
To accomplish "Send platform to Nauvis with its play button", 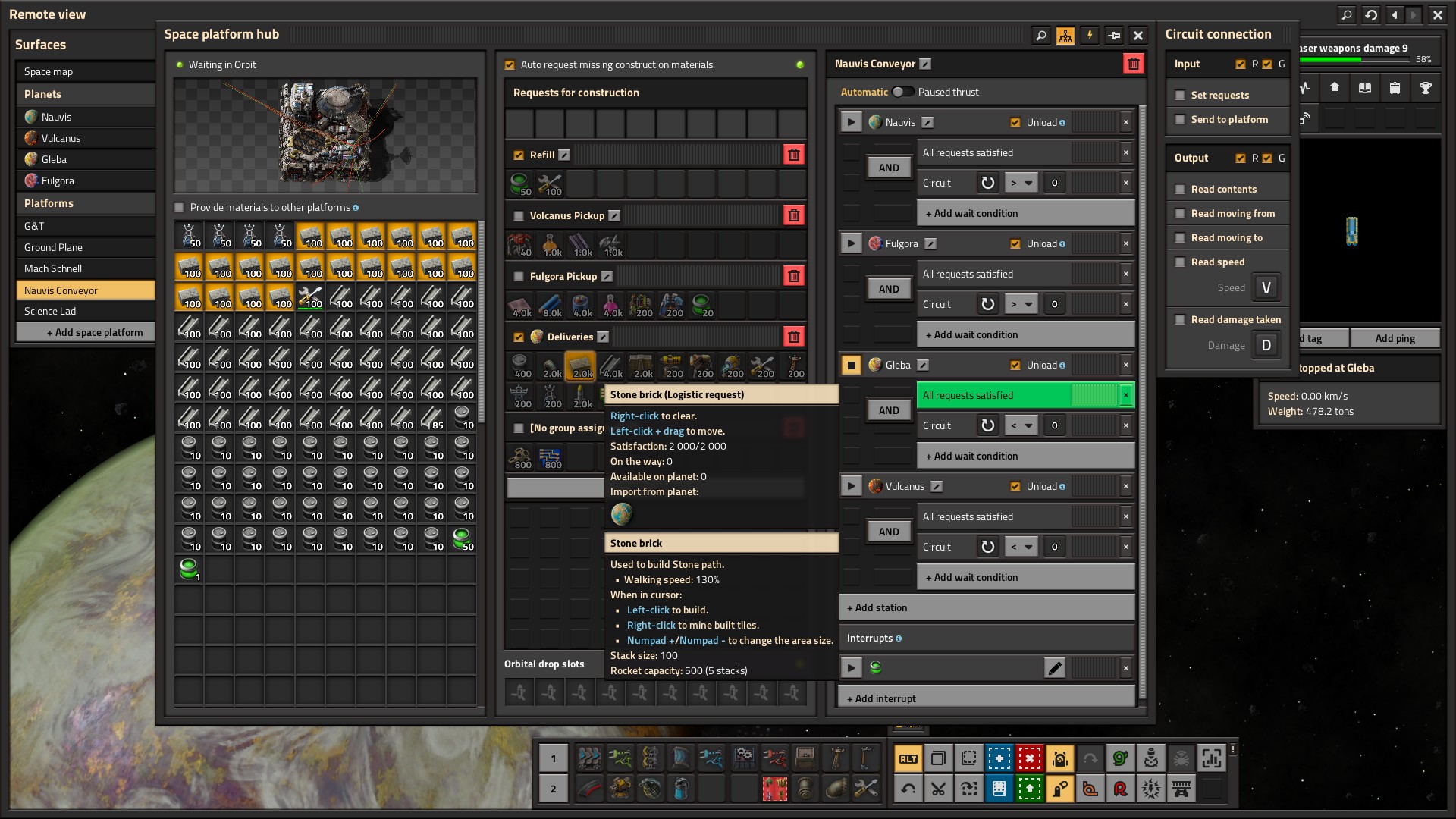I will (852, 122).
